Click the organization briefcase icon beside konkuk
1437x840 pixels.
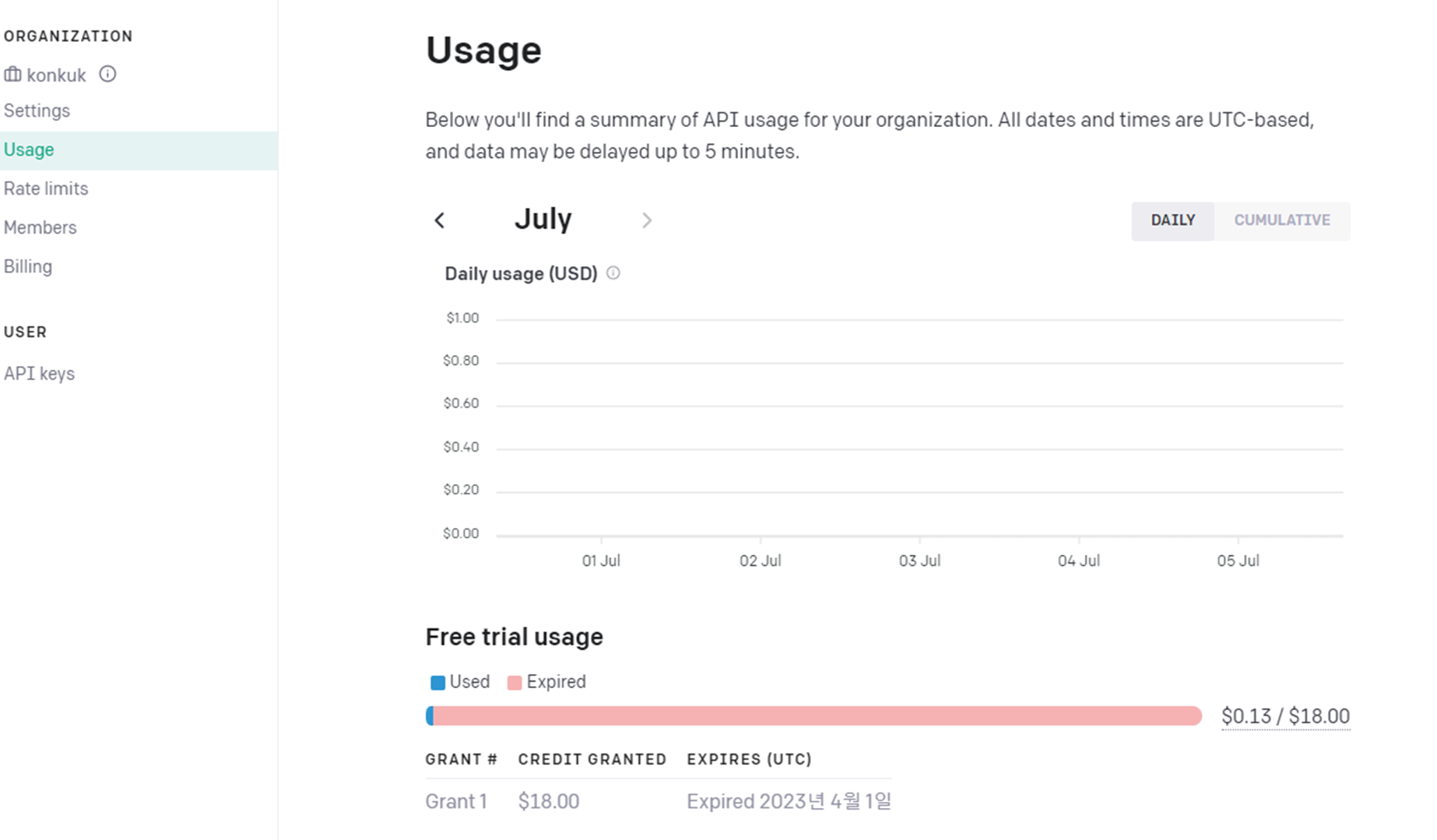12,75
